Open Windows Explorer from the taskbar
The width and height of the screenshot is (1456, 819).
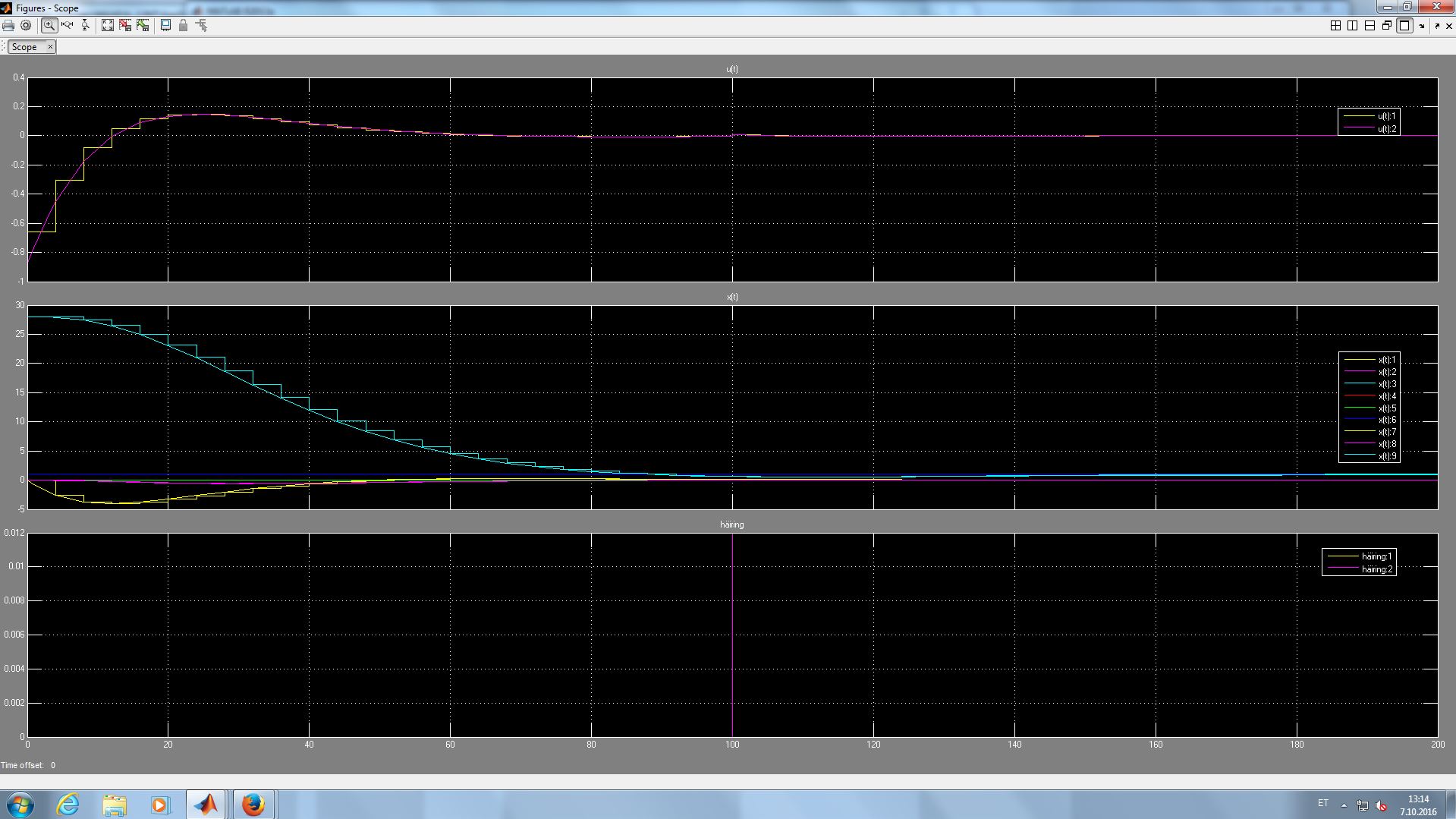[x=114, y=805]
